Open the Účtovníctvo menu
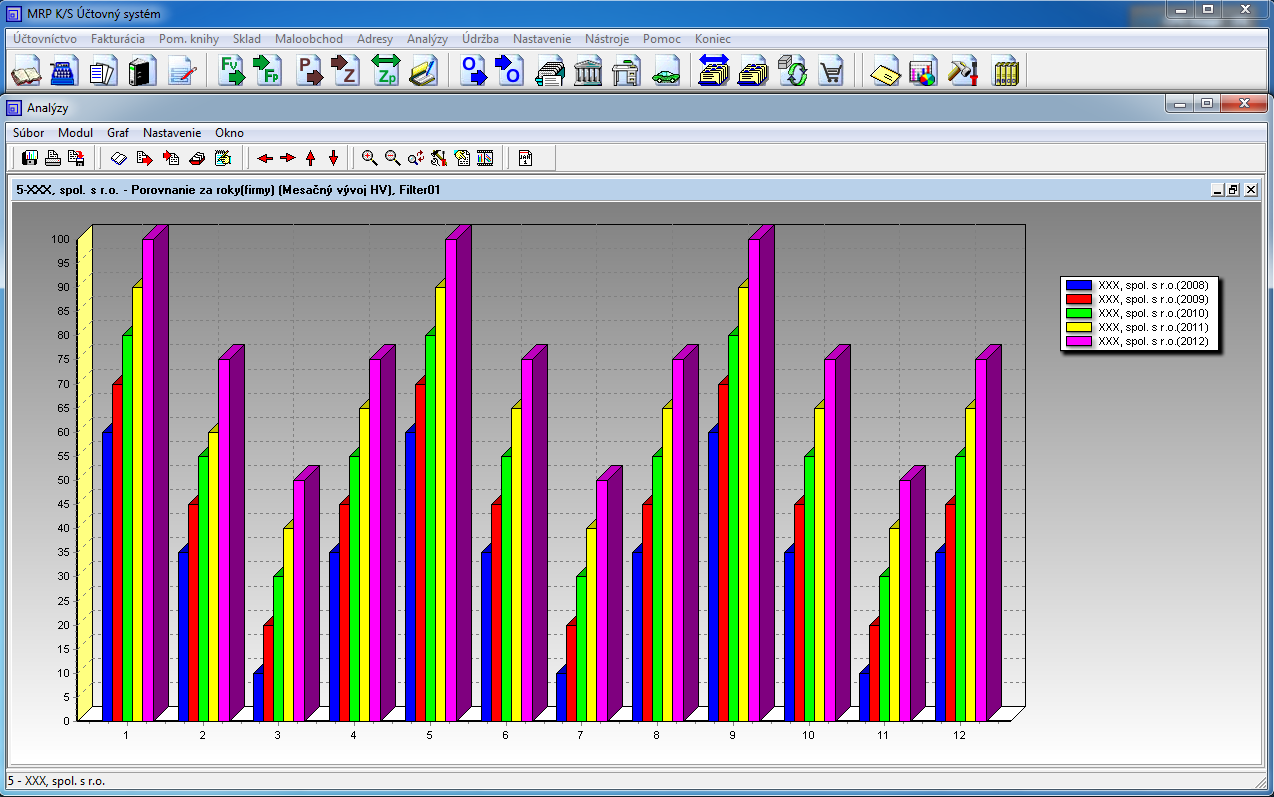 45,39
